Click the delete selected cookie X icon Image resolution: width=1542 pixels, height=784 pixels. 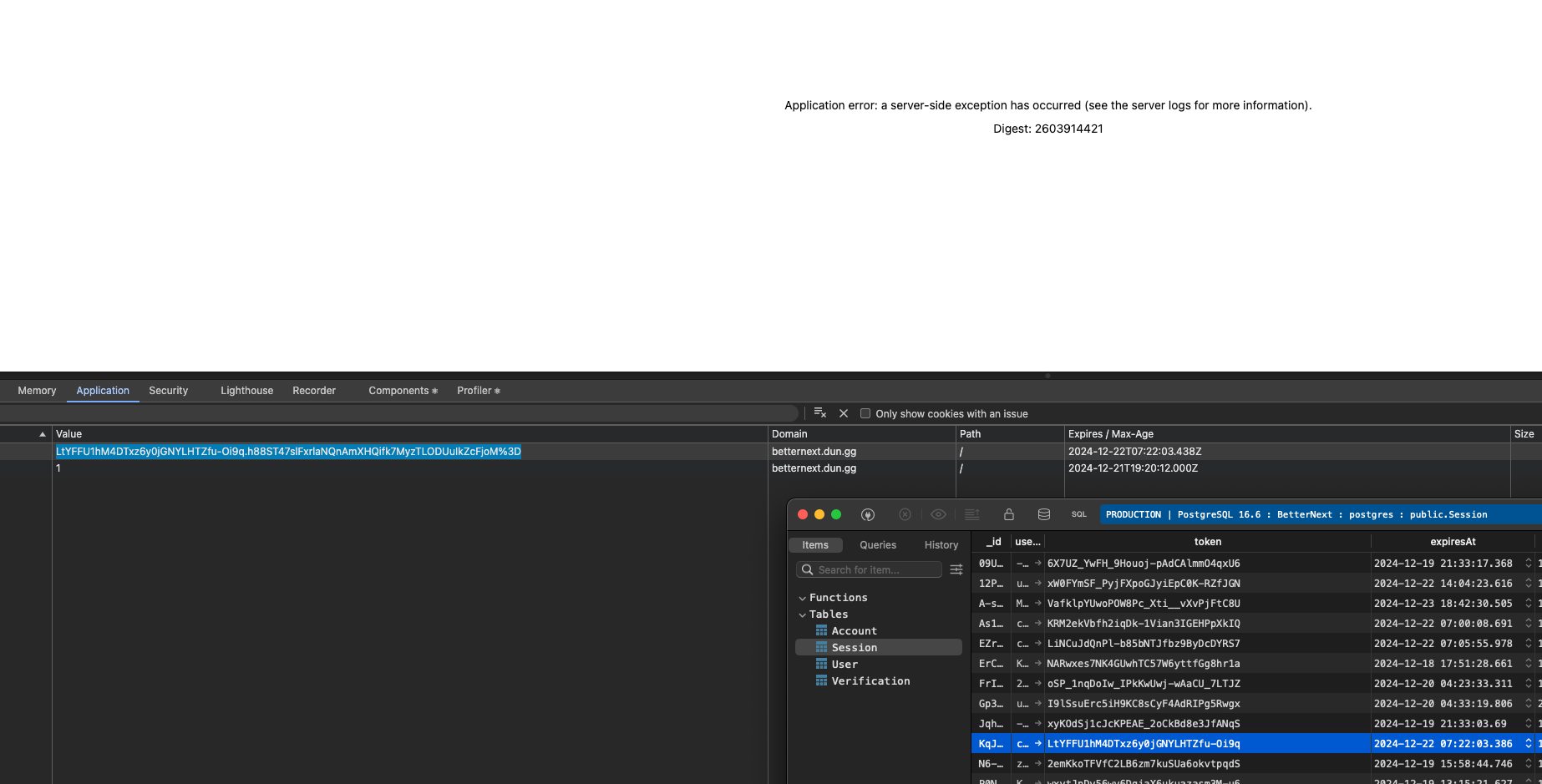(844, 413)
